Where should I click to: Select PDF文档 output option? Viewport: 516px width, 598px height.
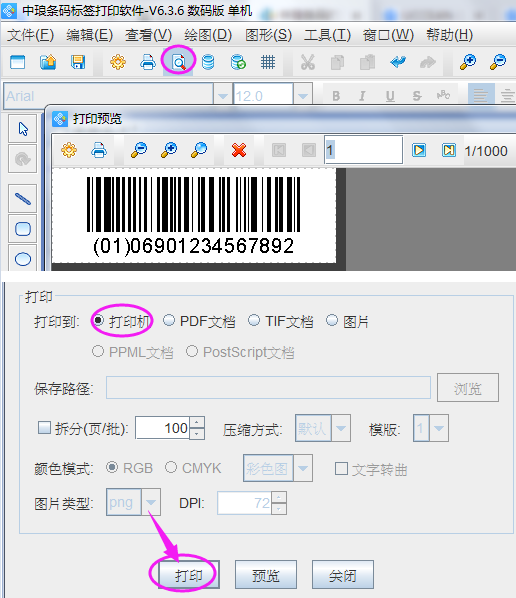[169, 320]
